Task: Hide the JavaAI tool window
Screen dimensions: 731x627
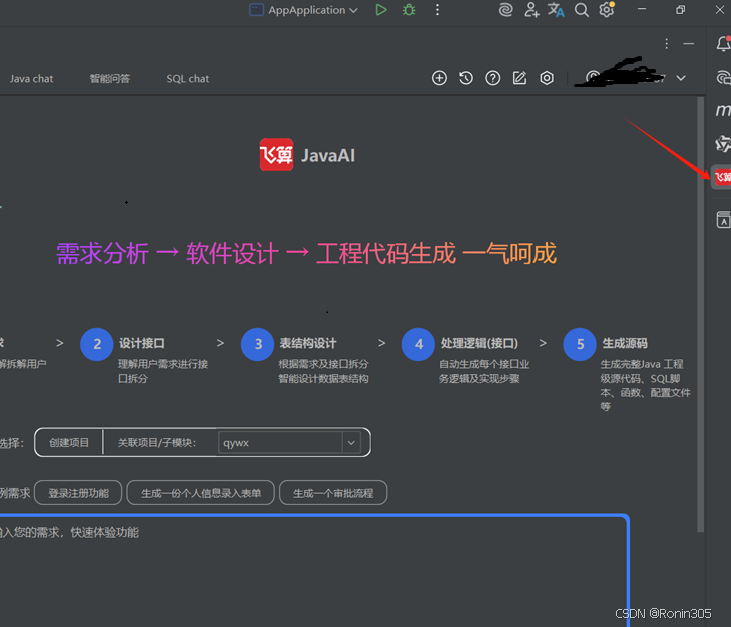Action: [x=688, y=44]
